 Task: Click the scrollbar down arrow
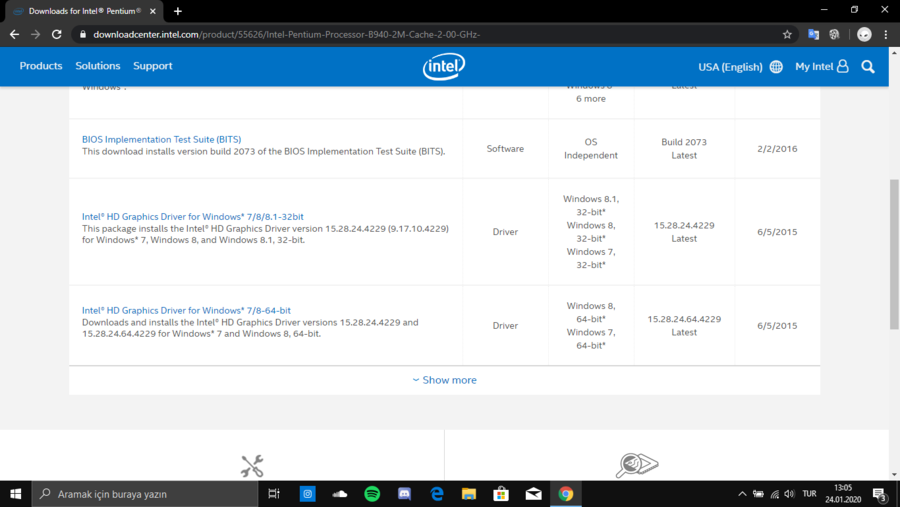point(894,474)
